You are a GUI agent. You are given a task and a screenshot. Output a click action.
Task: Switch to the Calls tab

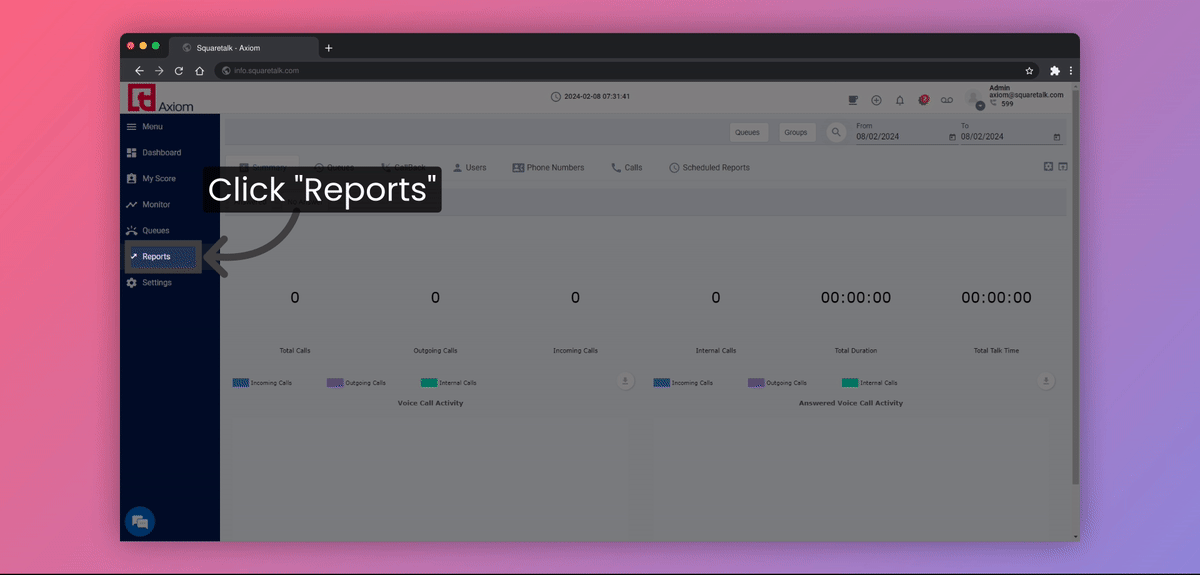pyautogui.click(x=627, y=168)
